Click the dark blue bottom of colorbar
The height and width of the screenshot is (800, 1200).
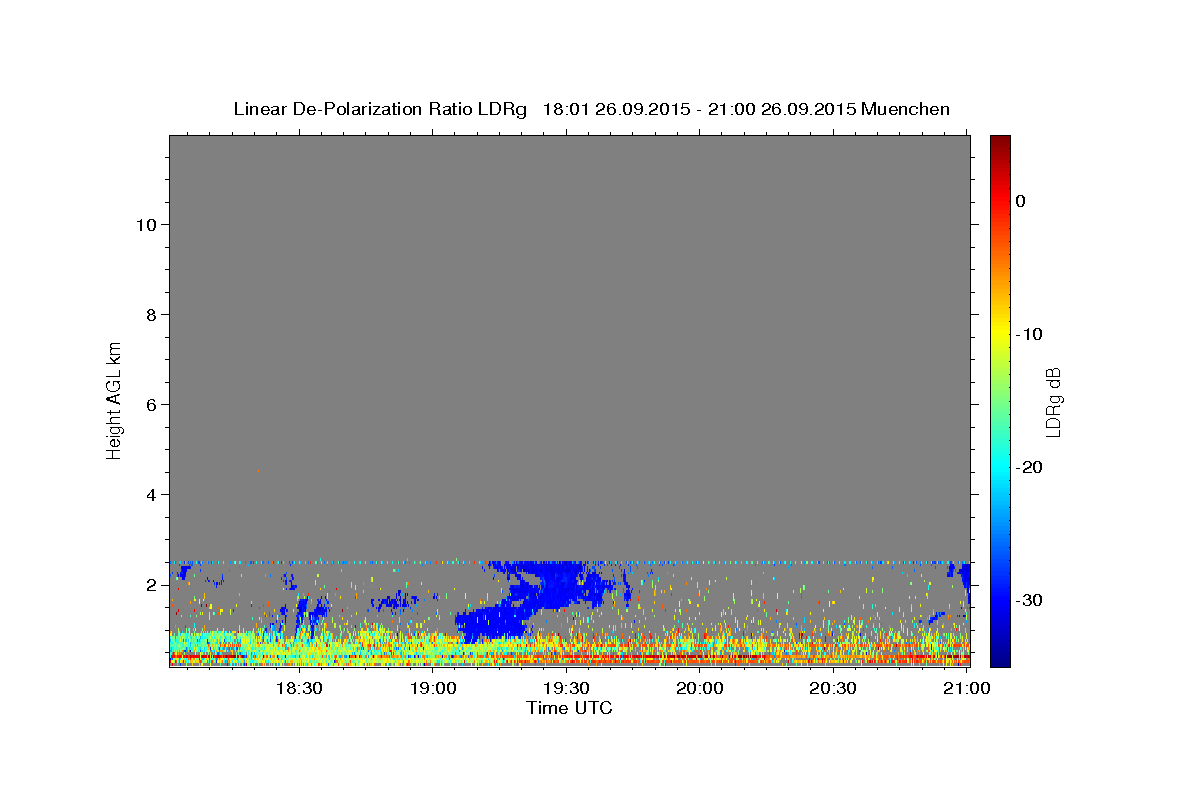pos(1000,658)
